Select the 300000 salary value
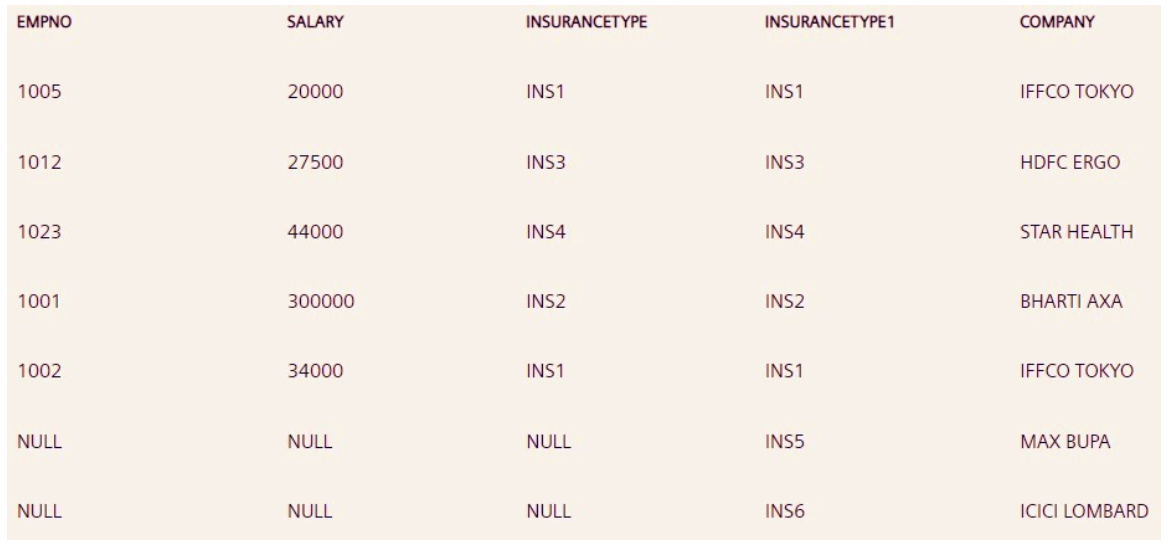Viewport: 1169px width, 546px height. point(320,301)
